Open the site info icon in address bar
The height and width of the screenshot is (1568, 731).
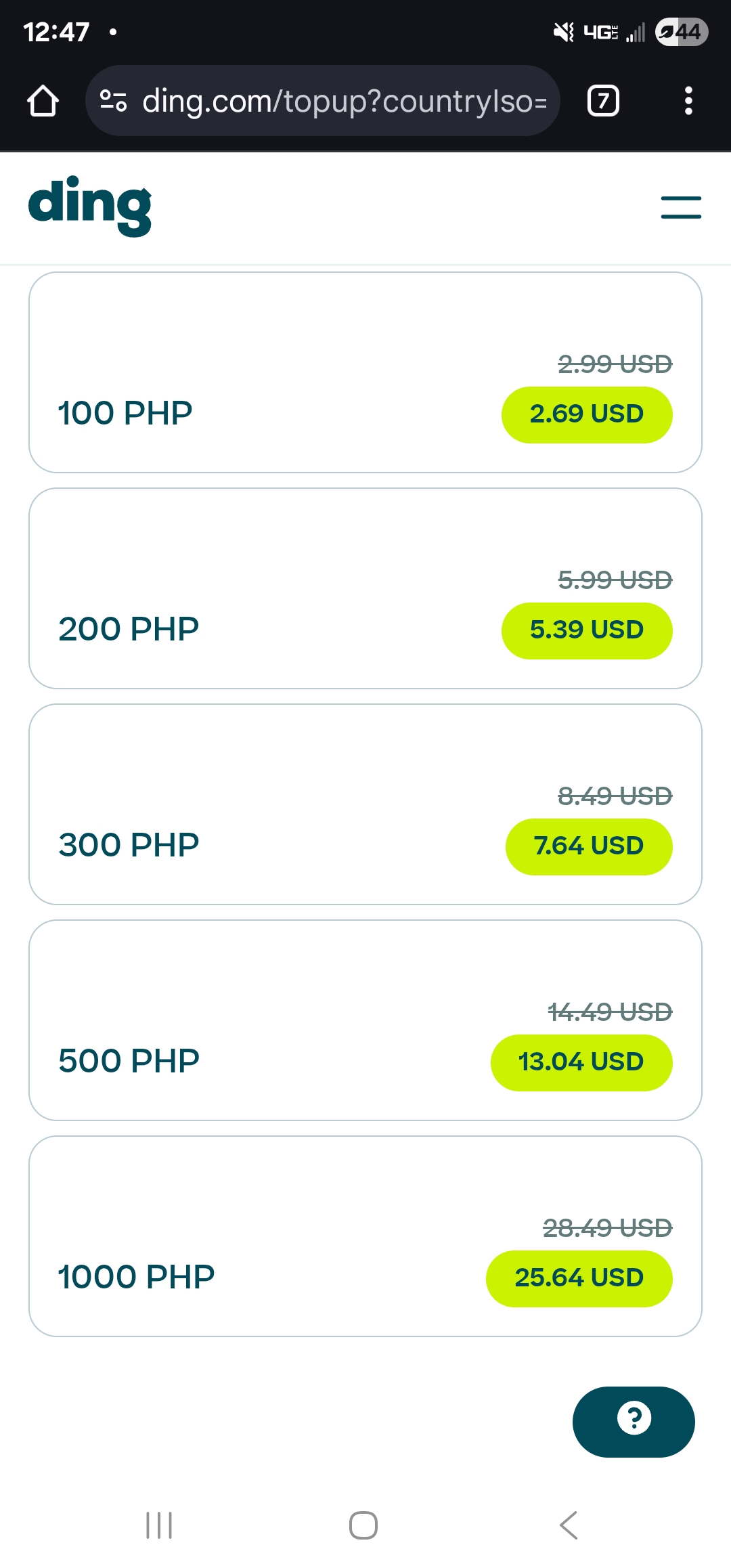113,101
